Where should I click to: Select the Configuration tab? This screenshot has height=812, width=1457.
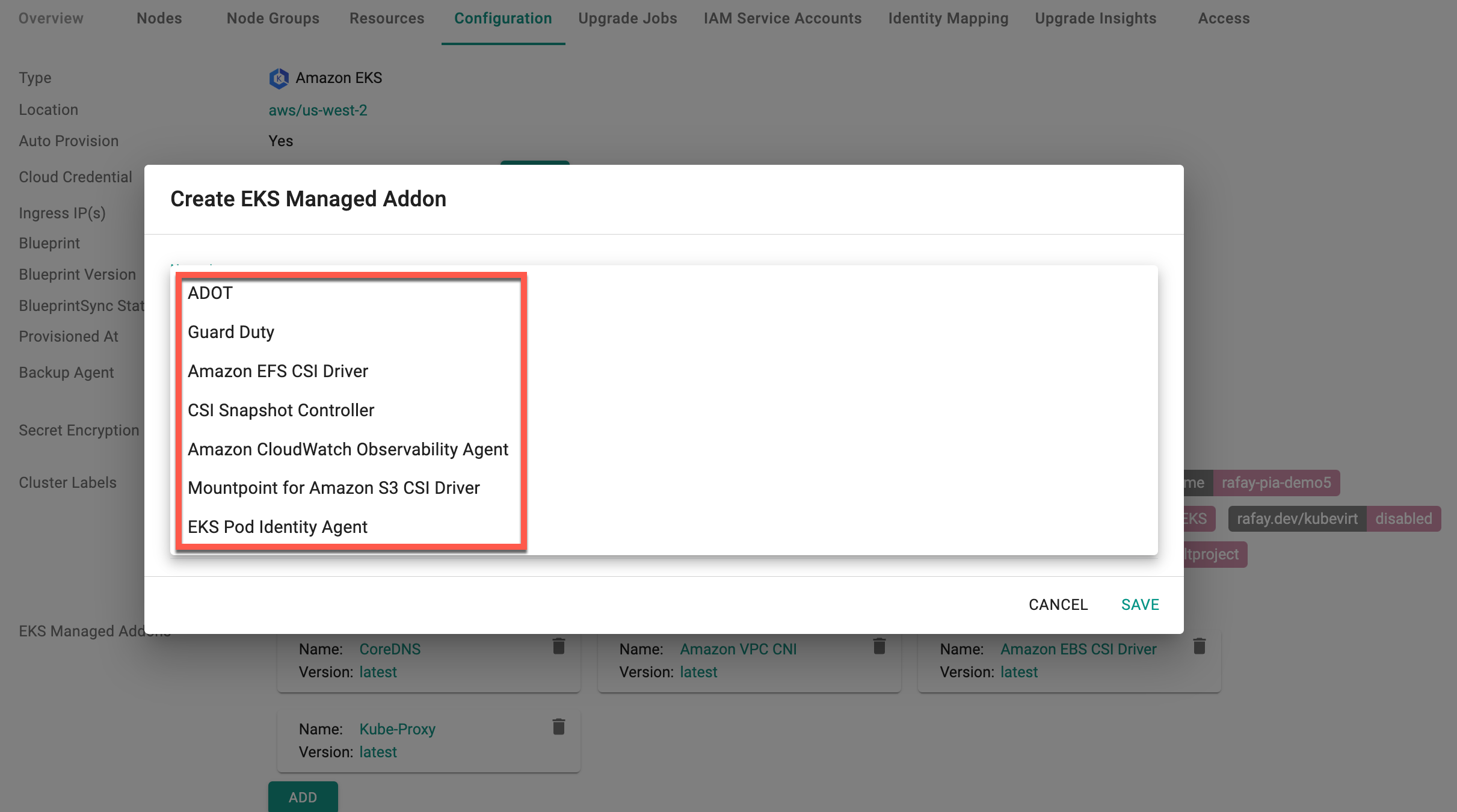pos(503,19)
